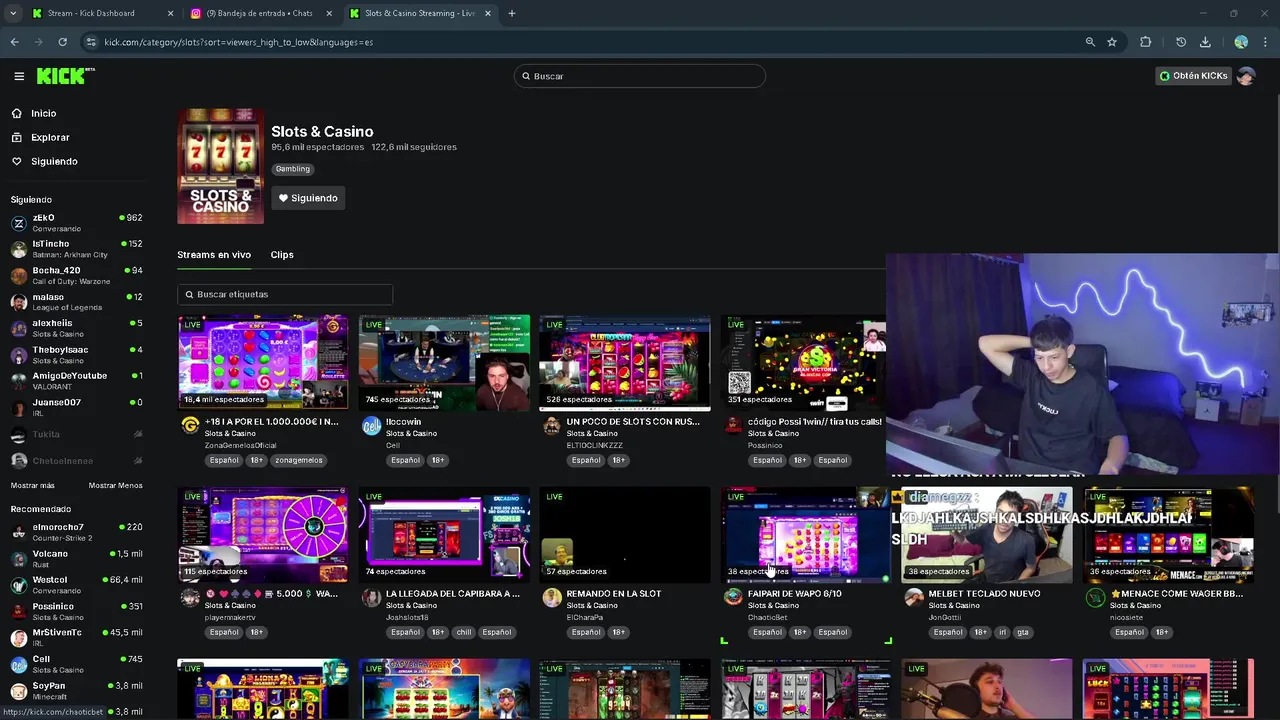
Task: Select the Gambling tag
Action: tap(293, 169)
